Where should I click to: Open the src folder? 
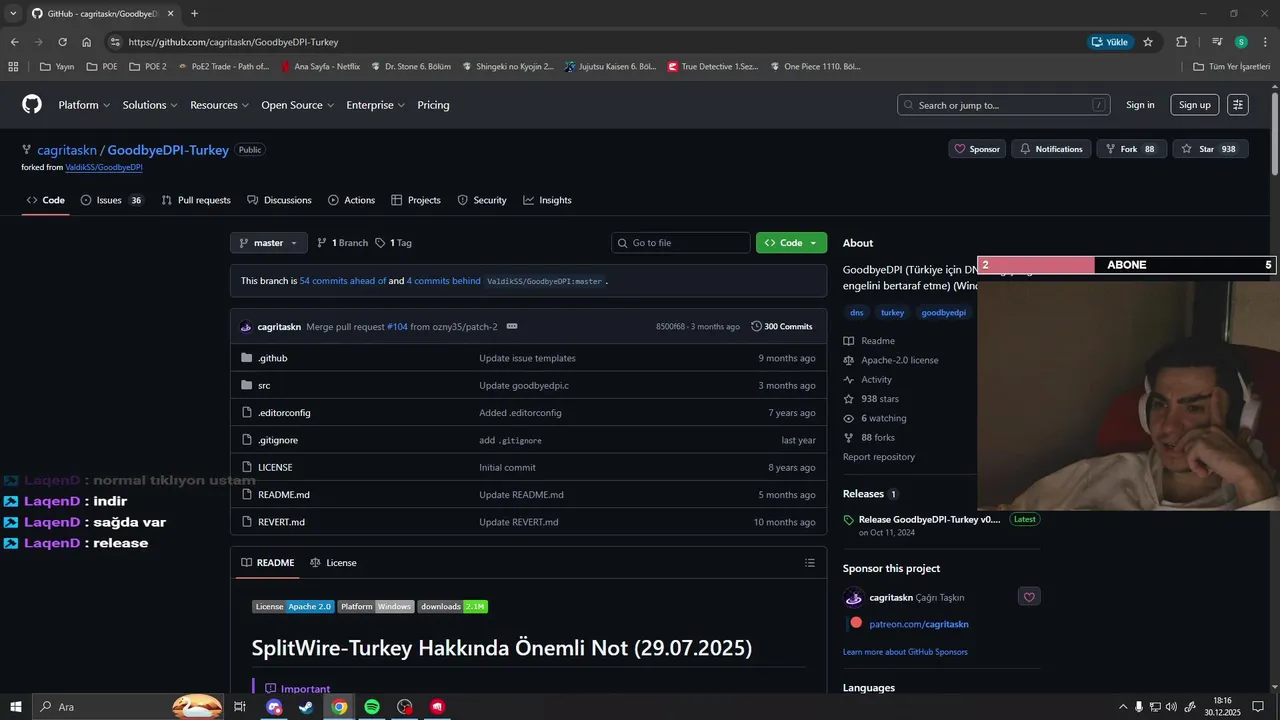(x=264, y=385)
